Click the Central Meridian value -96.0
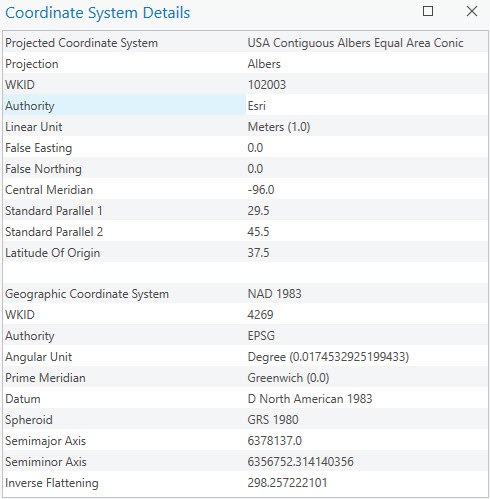 click(x=261, y=190)
